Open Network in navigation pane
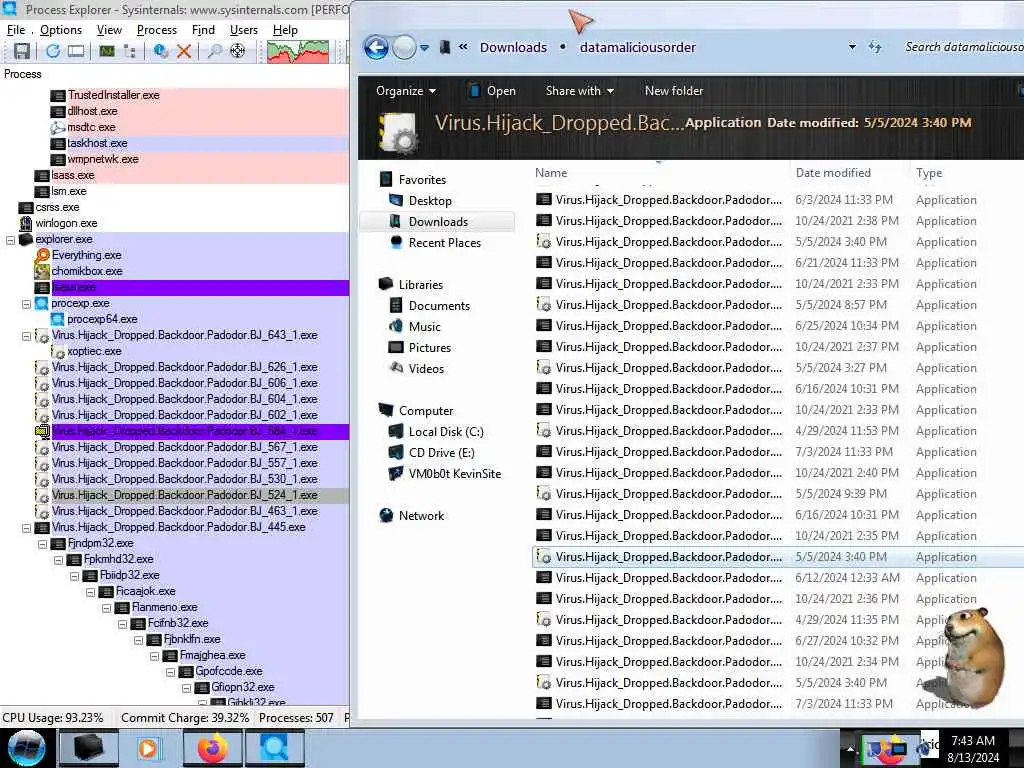The image size is (1024, 768). tap(421, 516)
